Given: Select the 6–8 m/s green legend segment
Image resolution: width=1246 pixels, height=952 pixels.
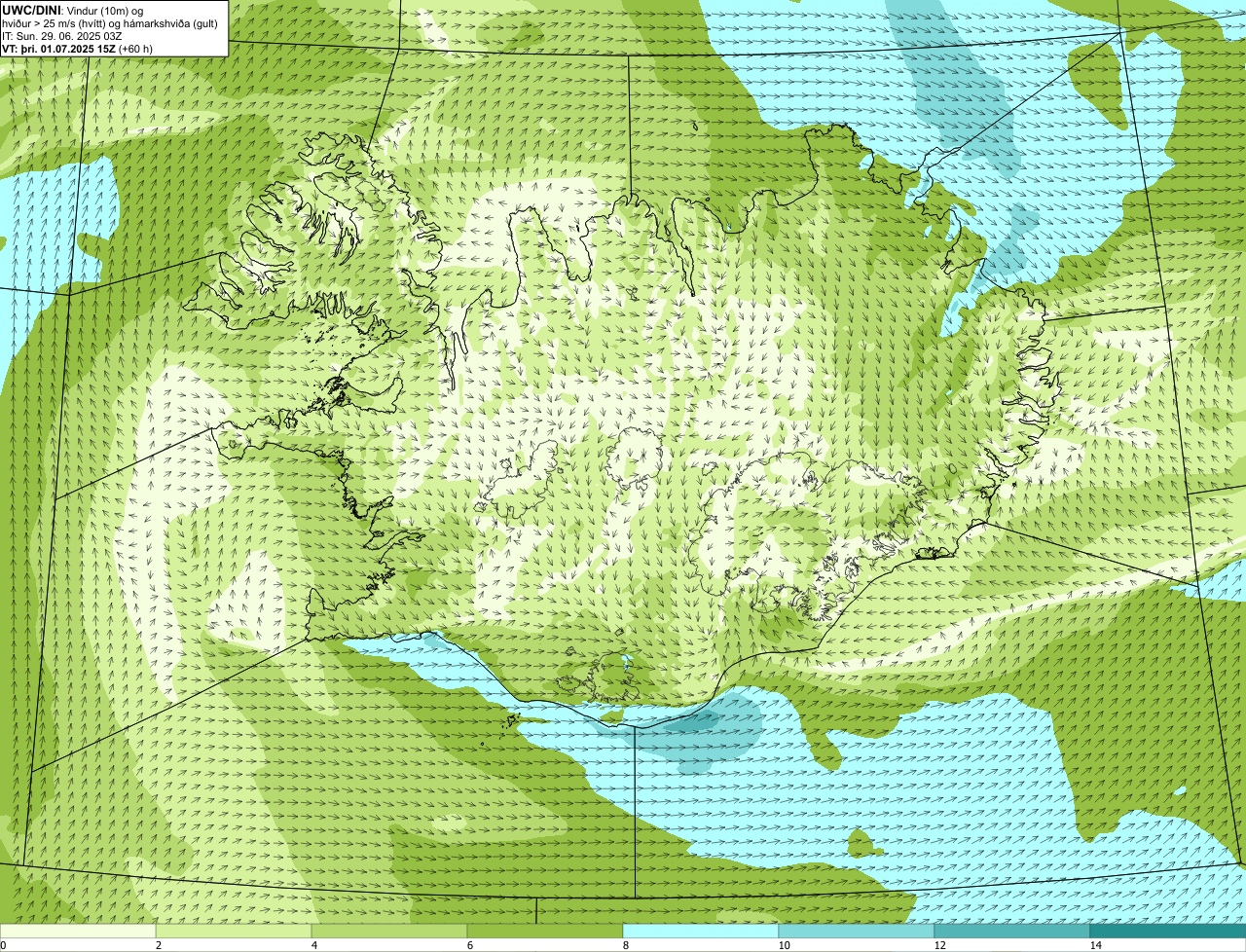Looking at the screenshot, I should pyautogui.click(x=545, y=931).
